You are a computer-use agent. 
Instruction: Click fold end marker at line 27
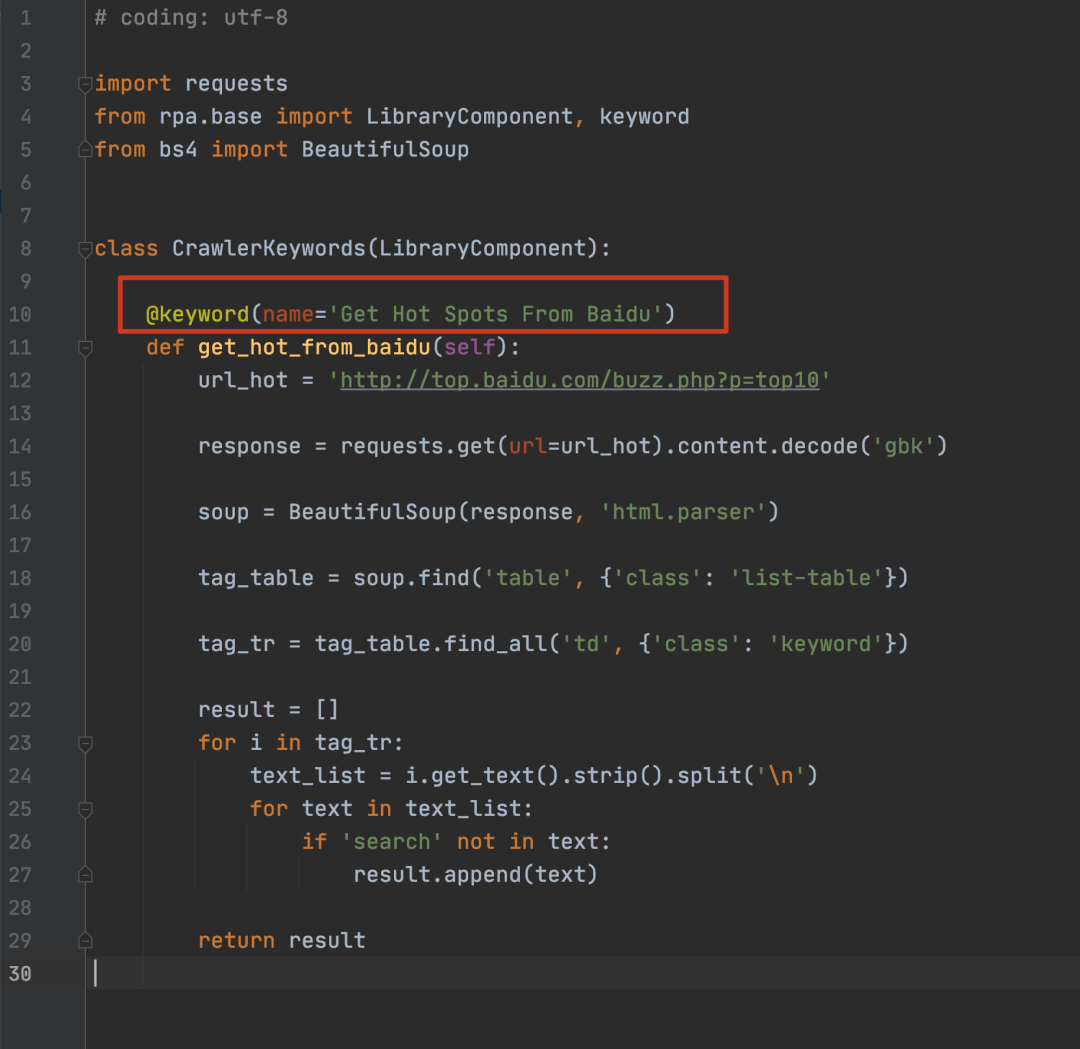pyautogui.click(x=85, y=874)
